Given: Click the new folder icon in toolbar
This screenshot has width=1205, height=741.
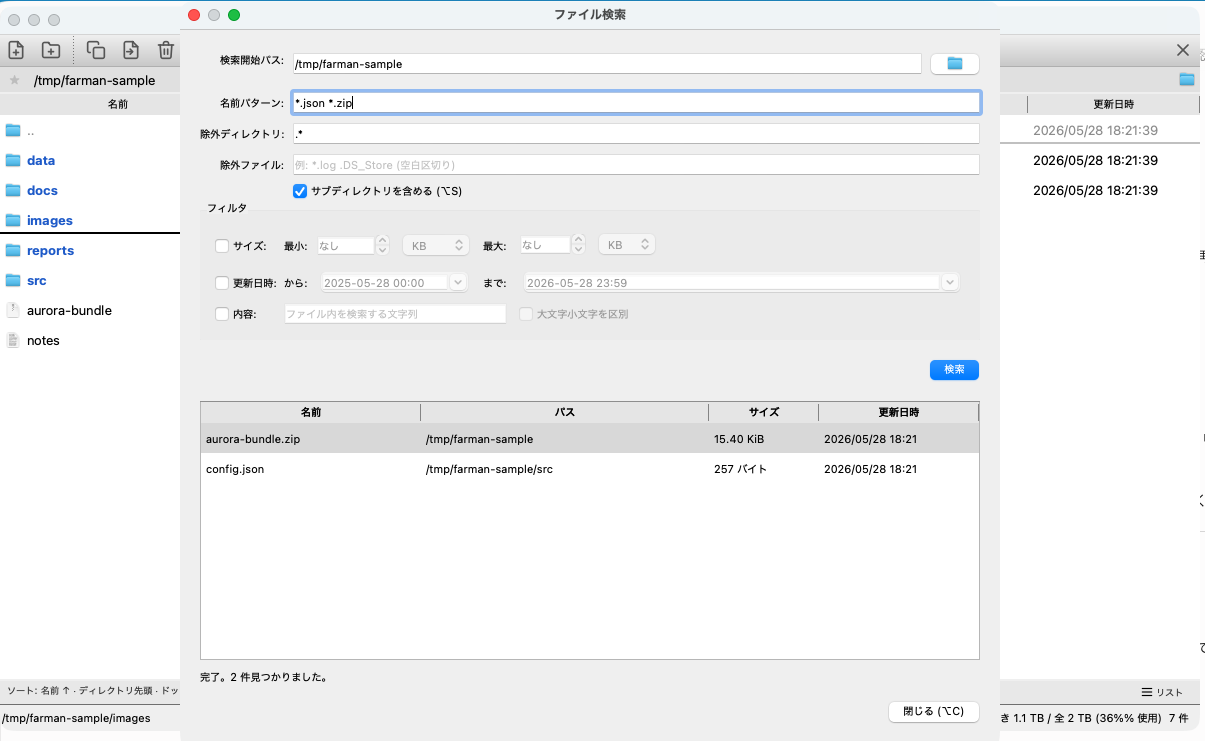Looking at the screenshot, I should pyautogui.click(x=51, y=50).
